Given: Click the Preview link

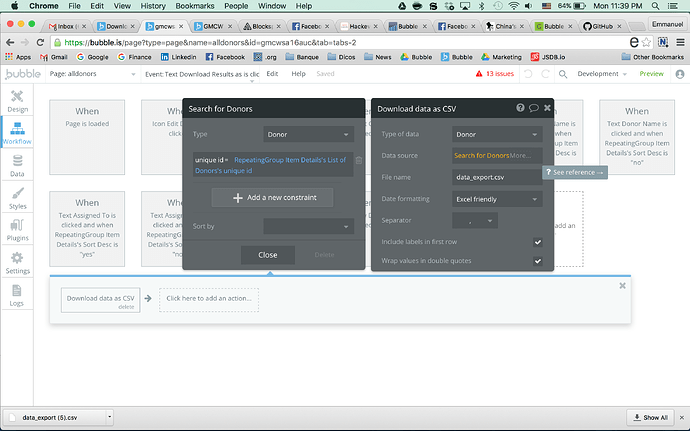Looking at the screenshot, I should [x=651, y=74].
